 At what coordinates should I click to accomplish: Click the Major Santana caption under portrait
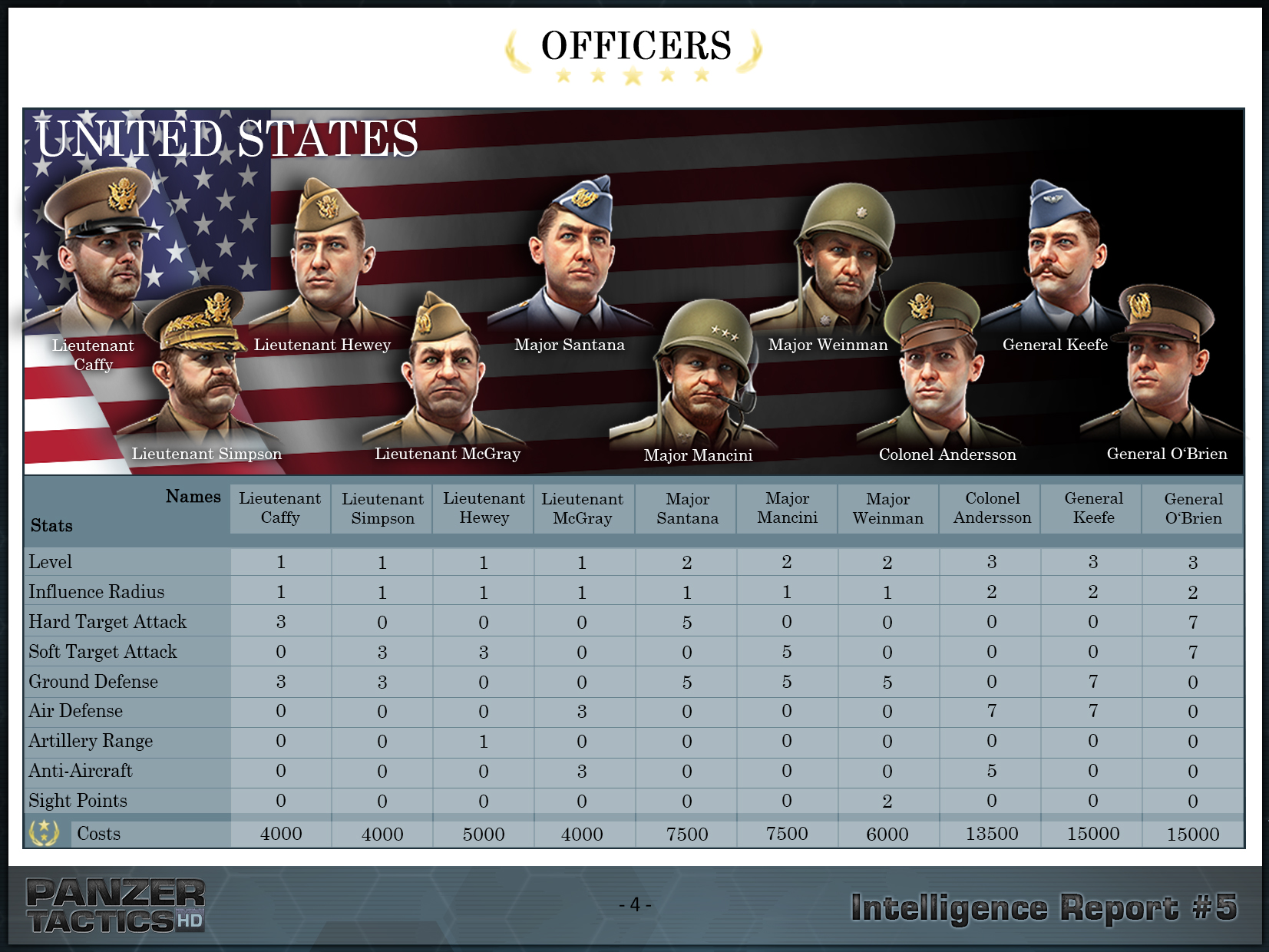click(x=570, y=345)
